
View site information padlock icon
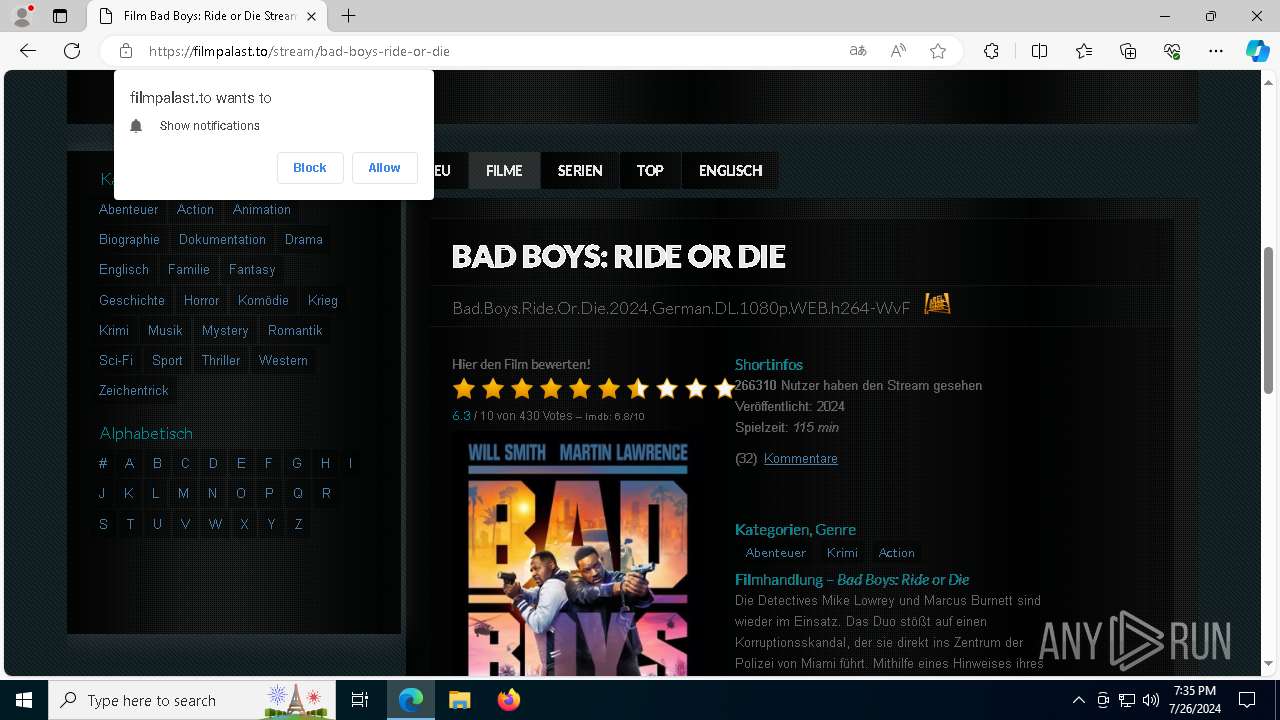[126, 51]
